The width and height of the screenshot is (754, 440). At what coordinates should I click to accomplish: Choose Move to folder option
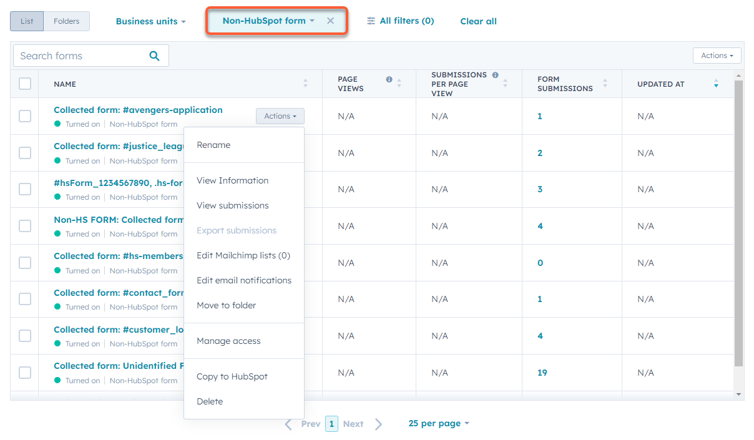[x=226, y=305]
